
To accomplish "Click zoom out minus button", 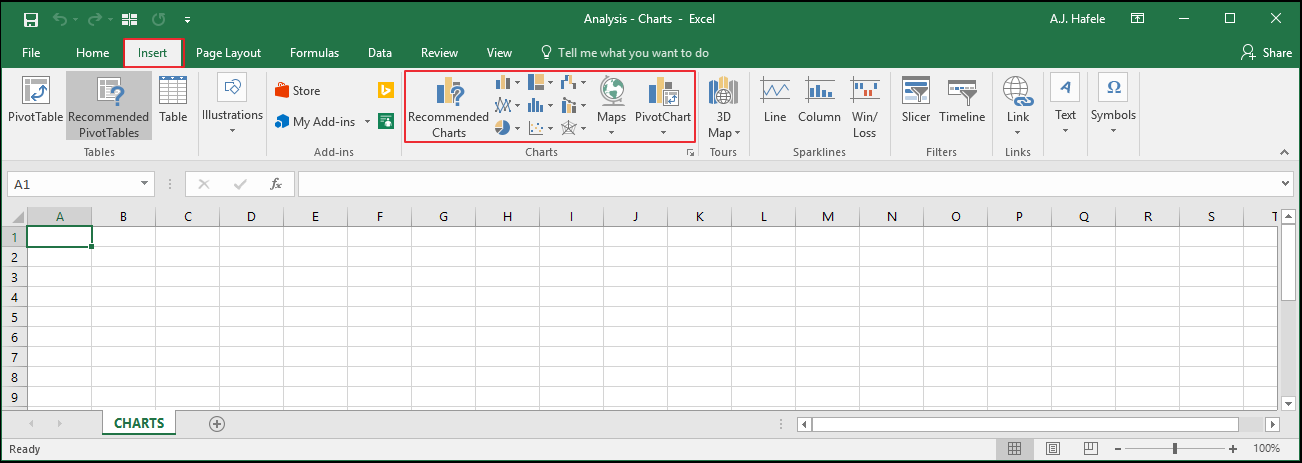I will tap(1118, 449).
